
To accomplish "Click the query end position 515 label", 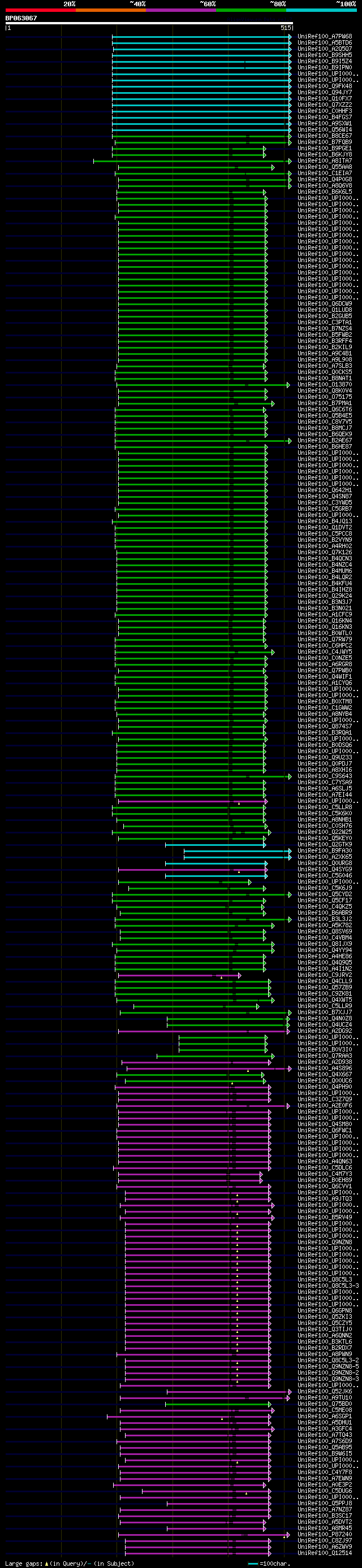I will (x=285, y=28).
